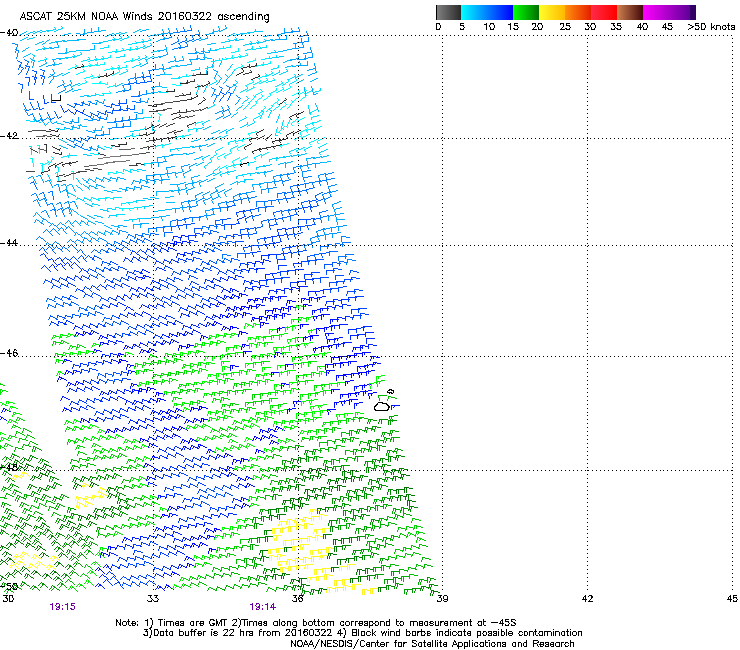This screenshot has width=740, height=650.
Task: Click the cyan-to-blue 5-15 knots legend segment
Action: click(487, 12)
